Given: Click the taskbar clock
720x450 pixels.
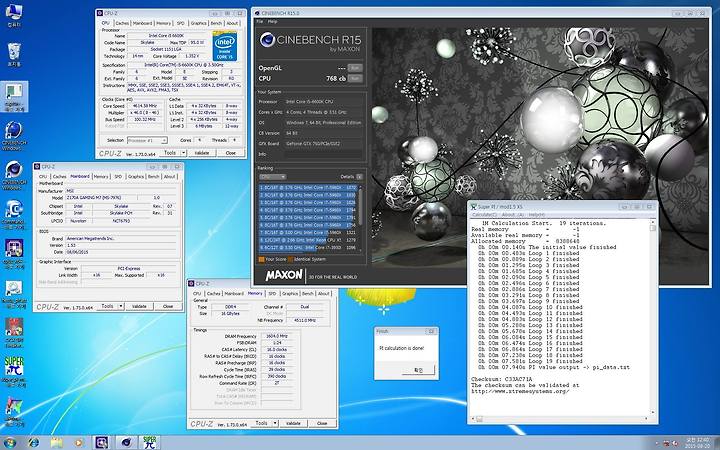Looking at the screenshot, I should click(696, 443).
